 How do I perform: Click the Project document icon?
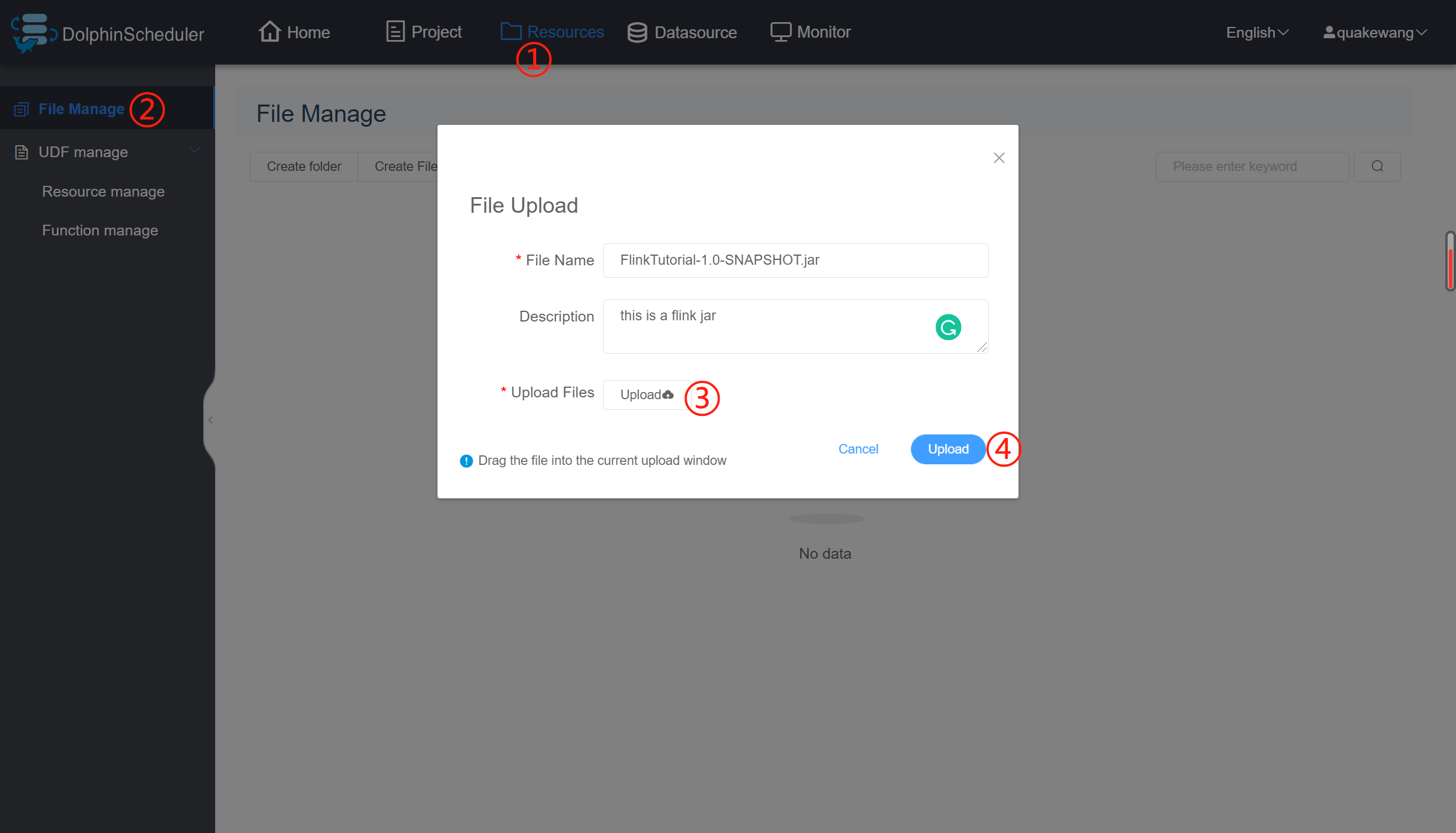click(395, 32)
